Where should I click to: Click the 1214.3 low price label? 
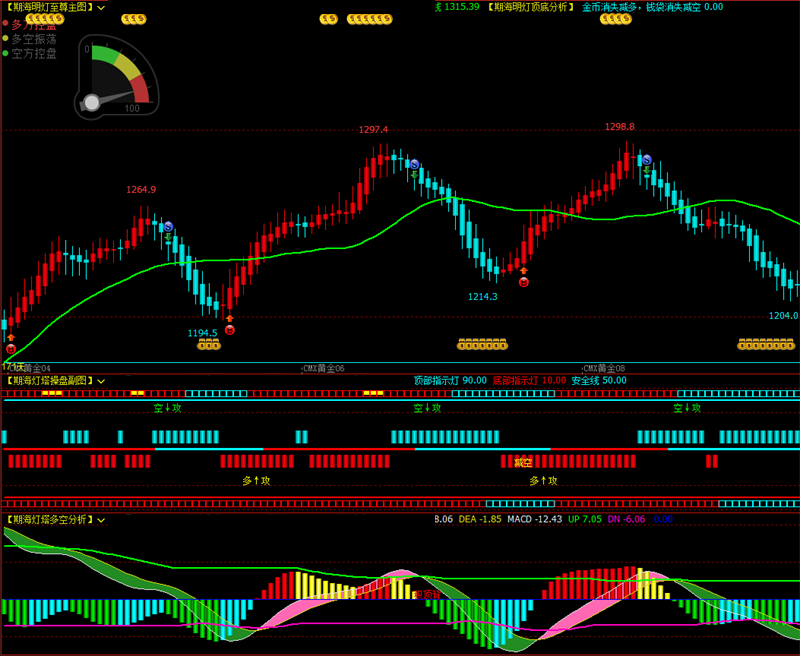tap(483, 296)
